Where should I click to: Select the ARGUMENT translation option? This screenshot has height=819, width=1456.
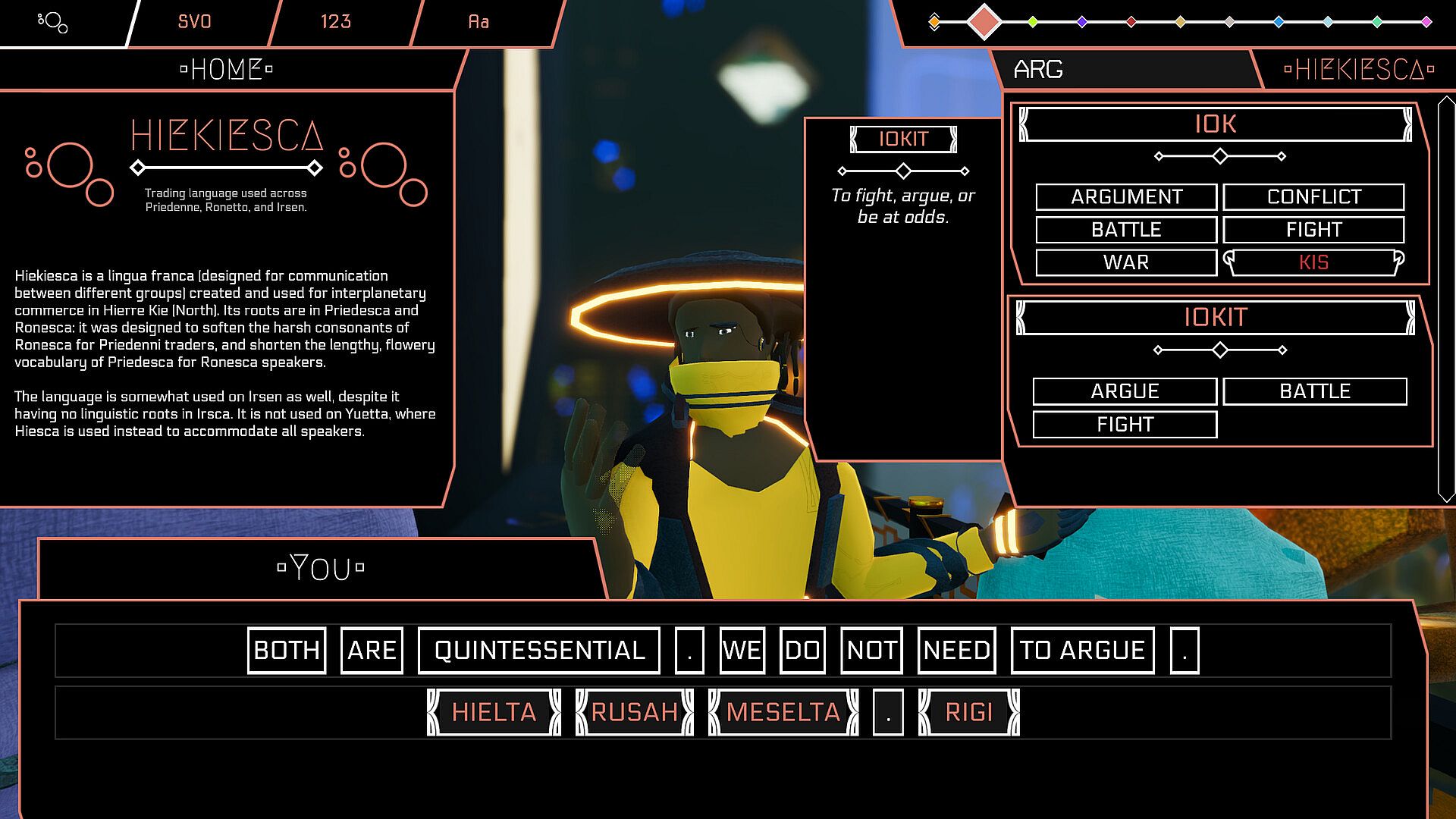(x=1126, y=197)
